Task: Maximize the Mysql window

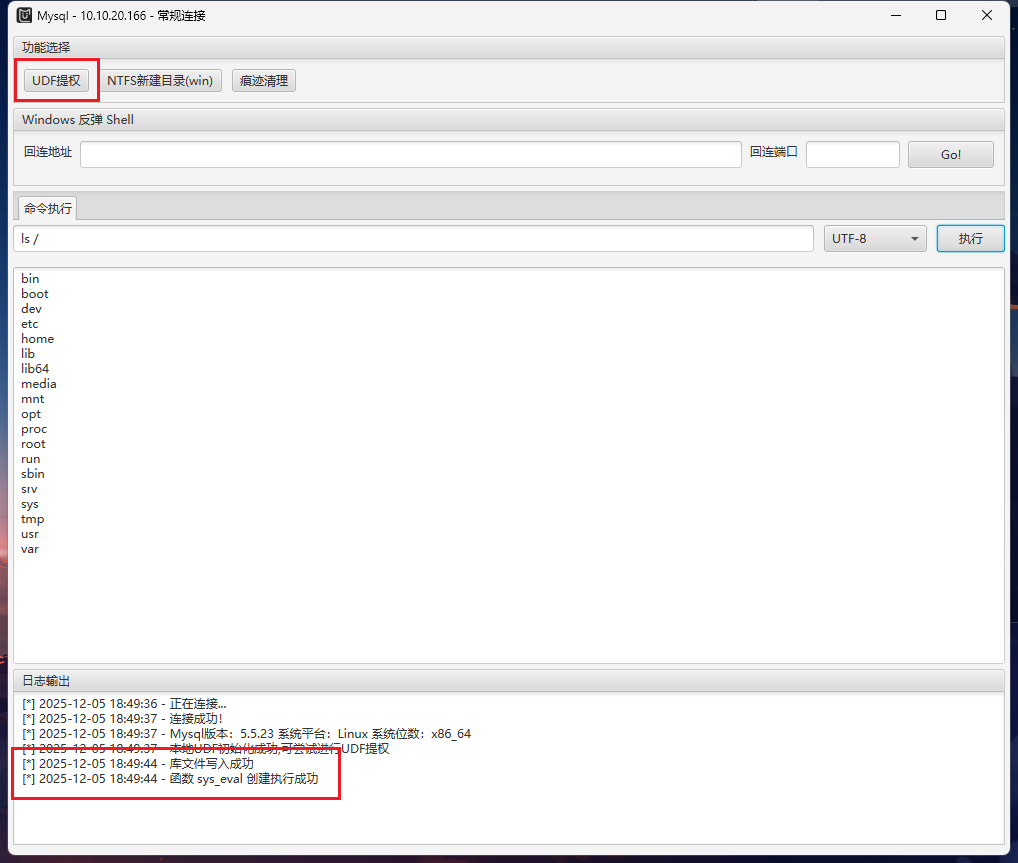Action: pyautogui.click(x=941, y=15)
